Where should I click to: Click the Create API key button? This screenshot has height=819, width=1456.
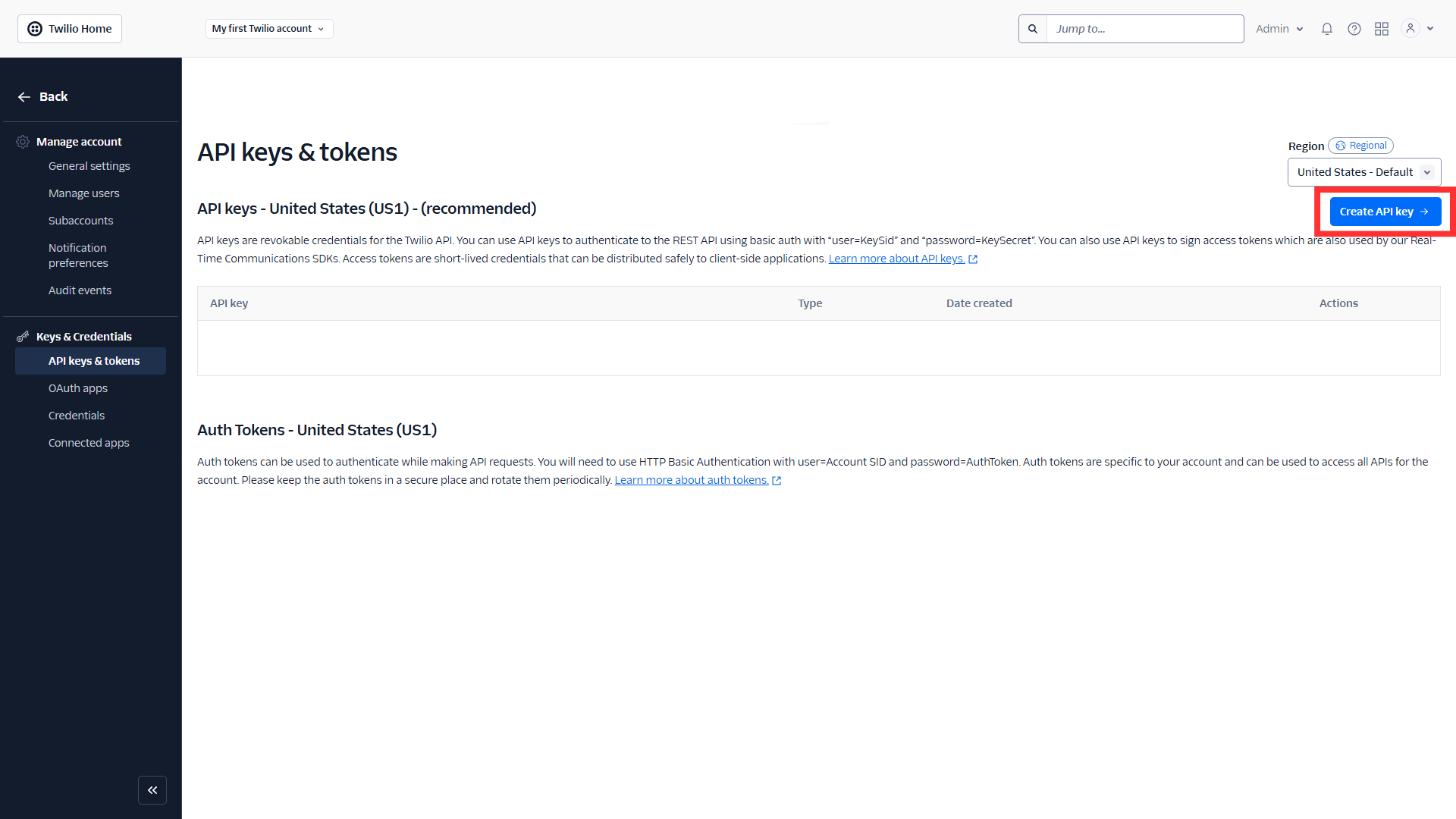1385,211
